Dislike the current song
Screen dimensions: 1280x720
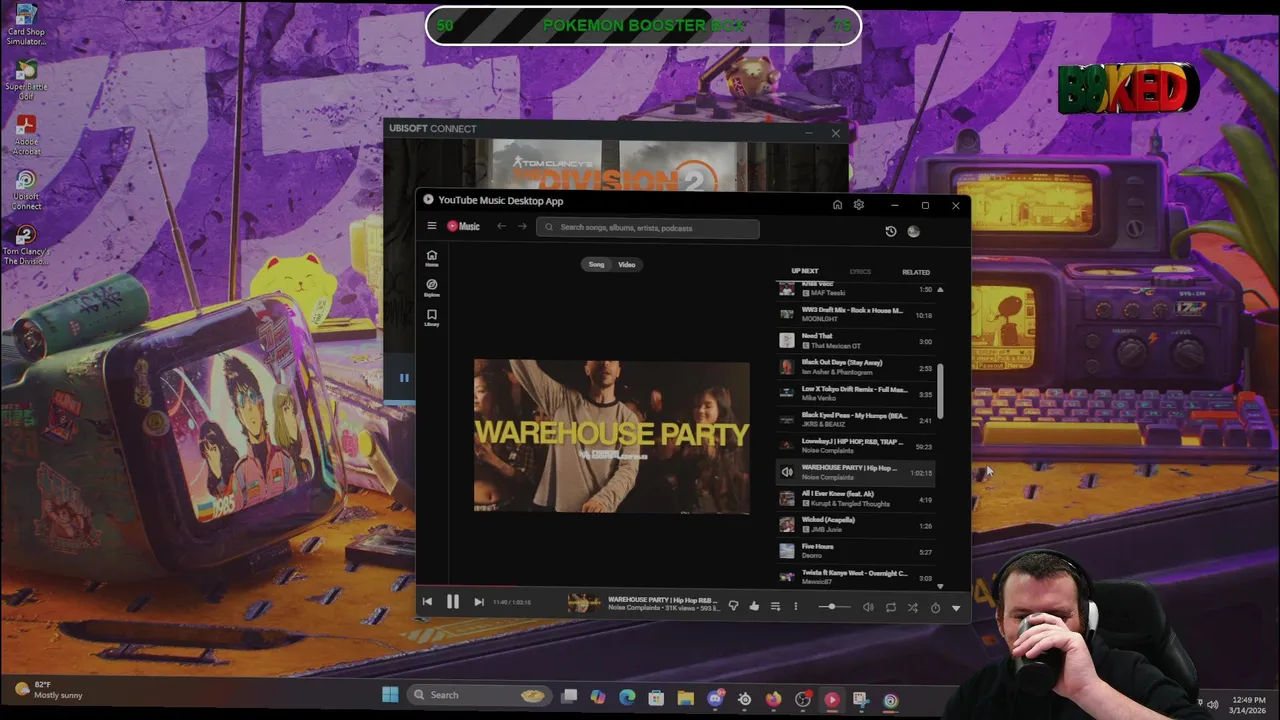click(733, 606)
